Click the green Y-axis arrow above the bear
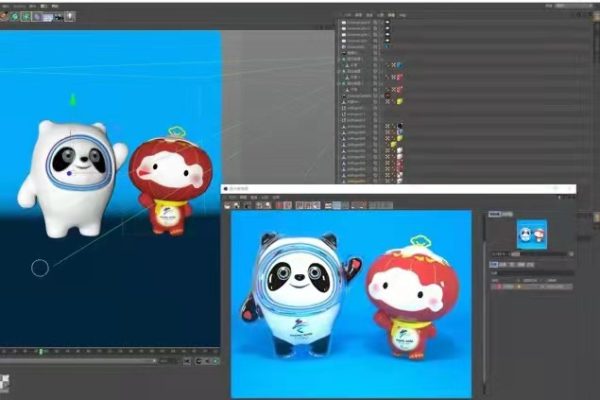 click(73, 100)
